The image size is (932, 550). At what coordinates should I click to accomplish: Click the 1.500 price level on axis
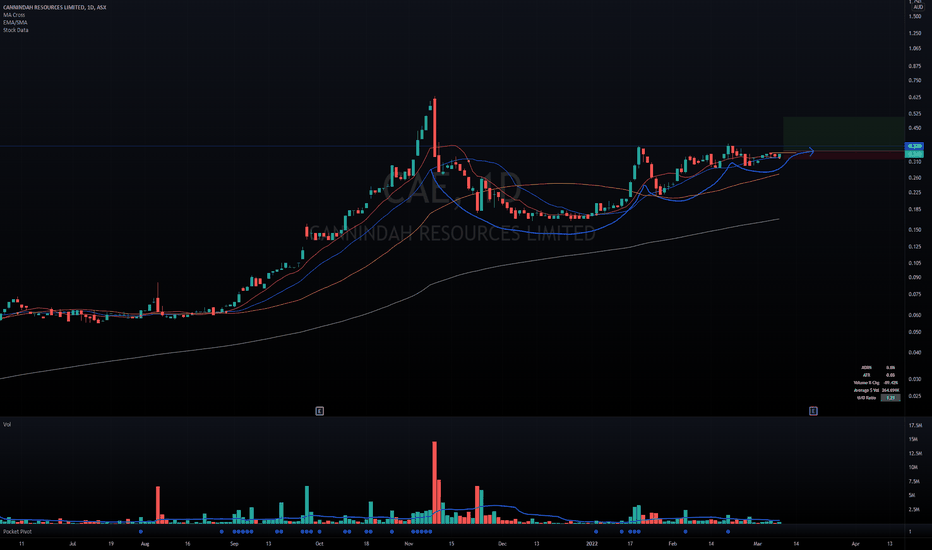click(915, 17)
